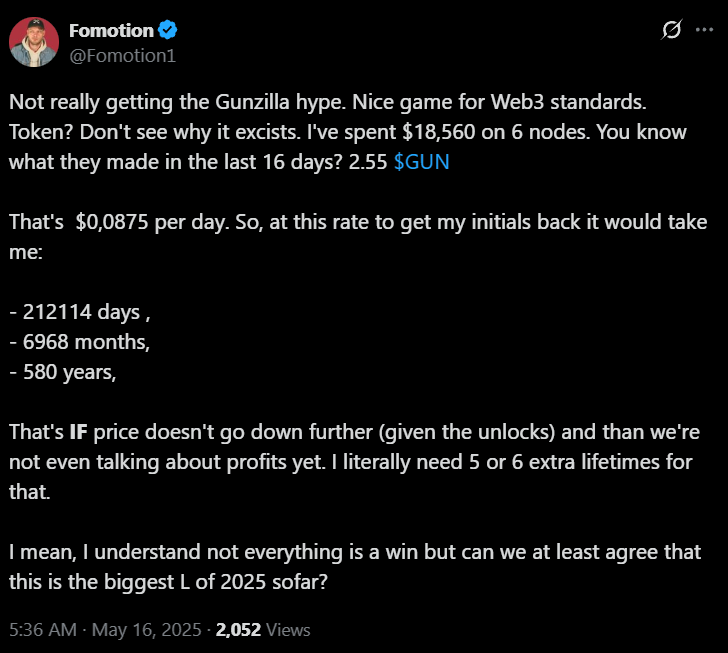Click the blue verified checkmark badge

click(x=167, y=30)
